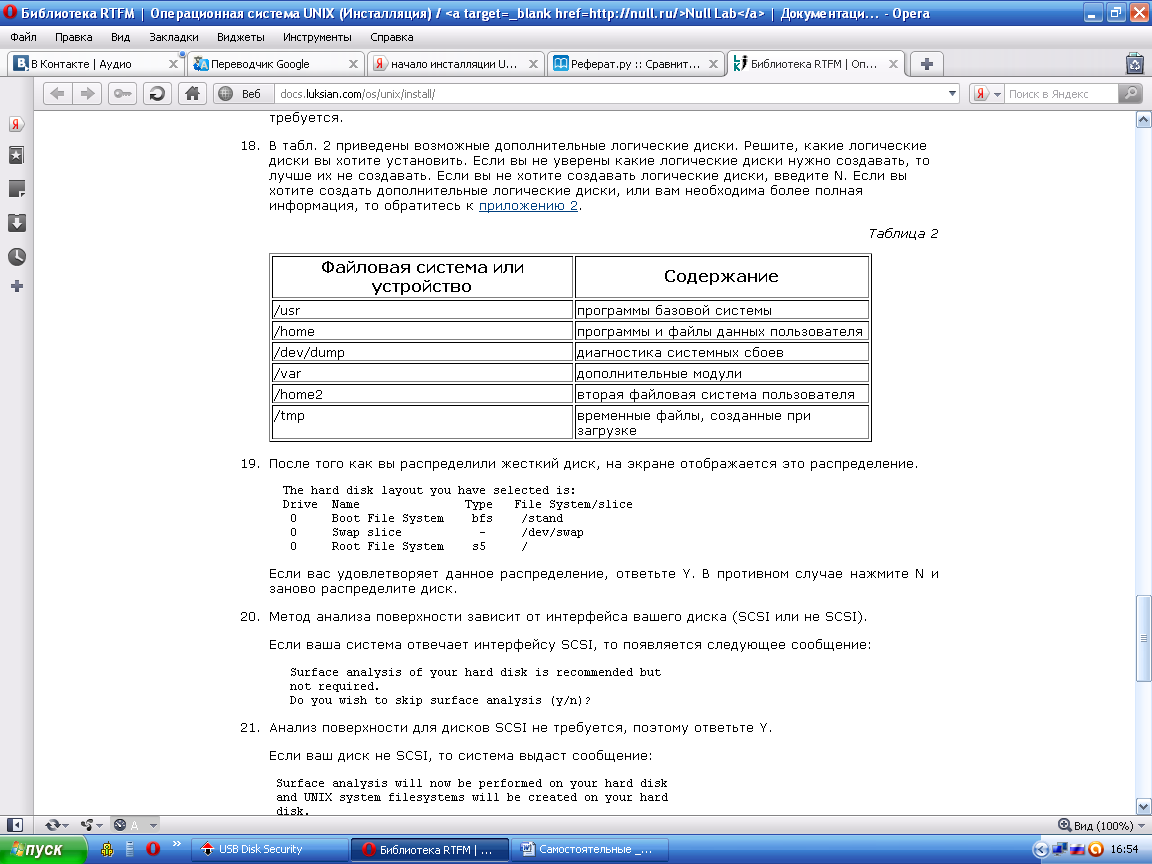Click the page scrollbar down arrow
Image resolution: width=1152 pixels, height=864 pixels.
click(1143, 806)
